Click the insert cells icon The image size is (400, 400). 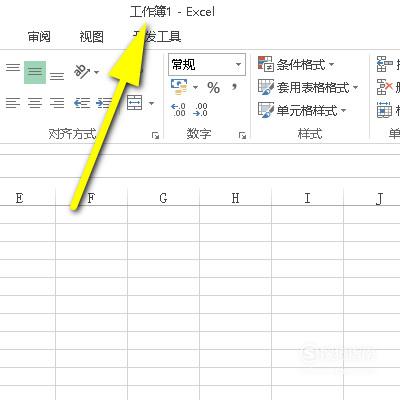[385, 64]
